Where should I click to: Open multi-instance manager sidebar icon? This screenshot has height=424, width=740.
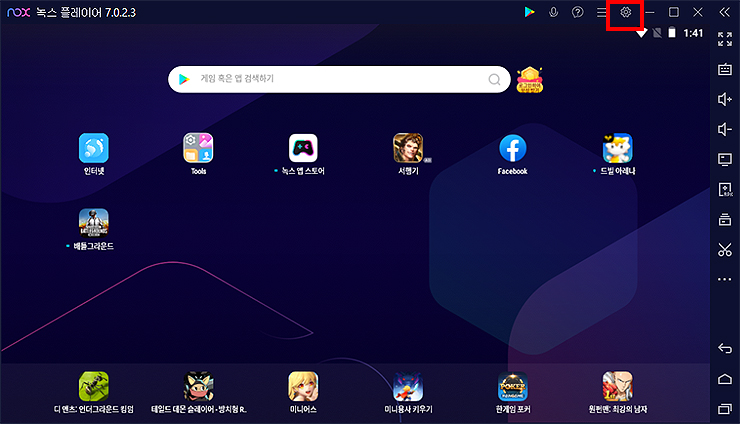coord(725,219)
